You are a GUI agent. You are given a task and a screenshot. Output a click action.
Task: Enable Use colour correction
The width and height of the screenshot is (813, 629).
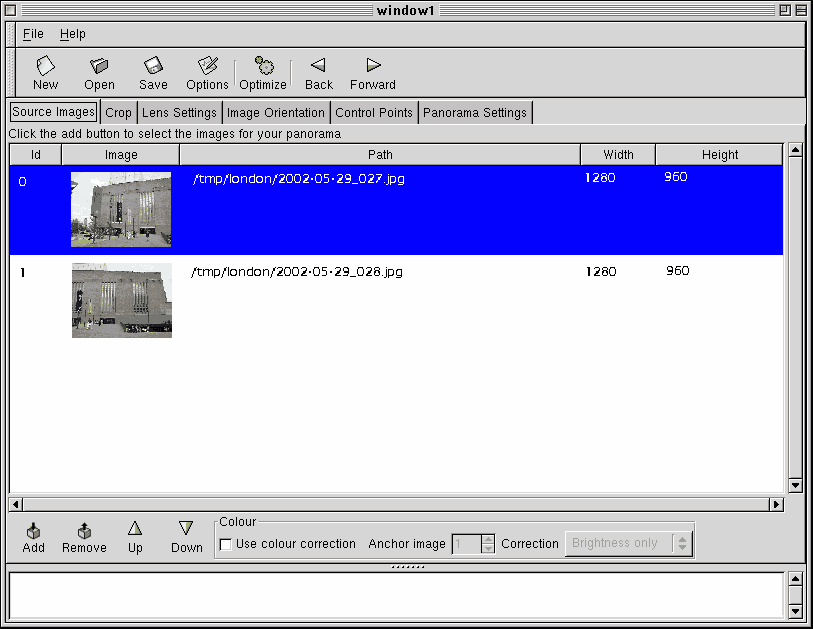[x=225, y=544]
